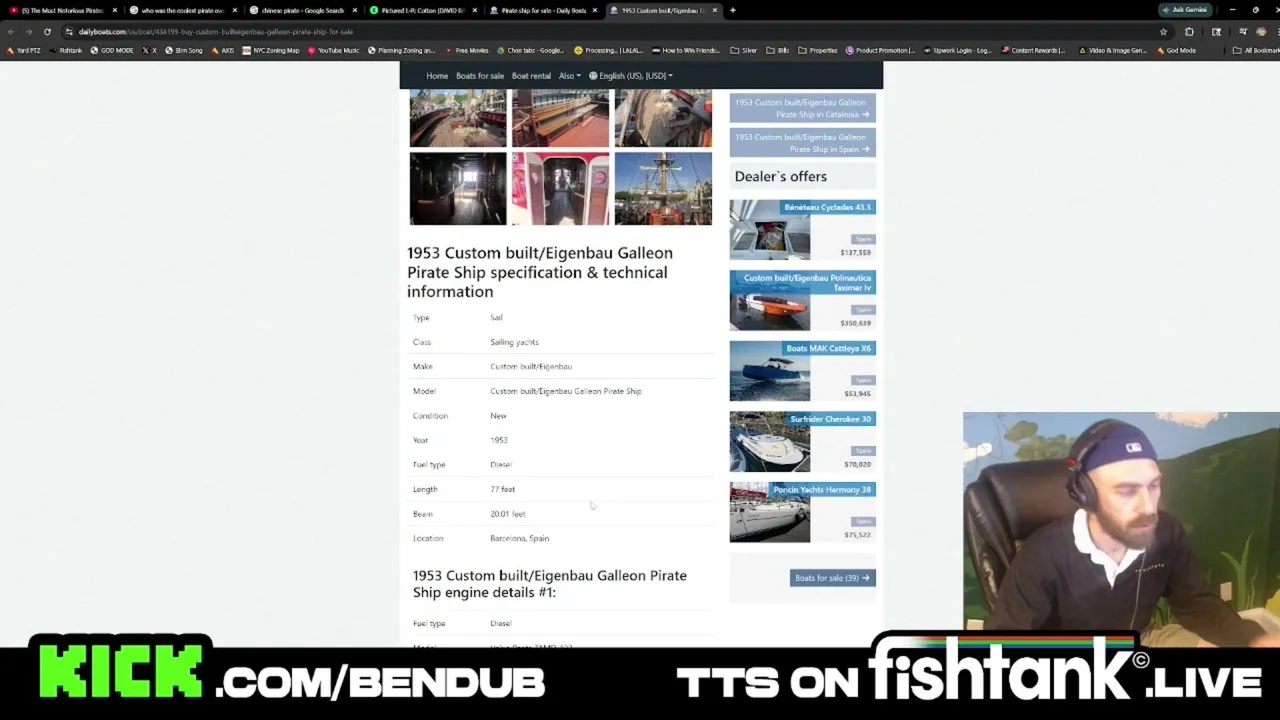Open the Elm Song bookmark
Viewport: 1280px width, 720px height.
click(x=184, y=50)
